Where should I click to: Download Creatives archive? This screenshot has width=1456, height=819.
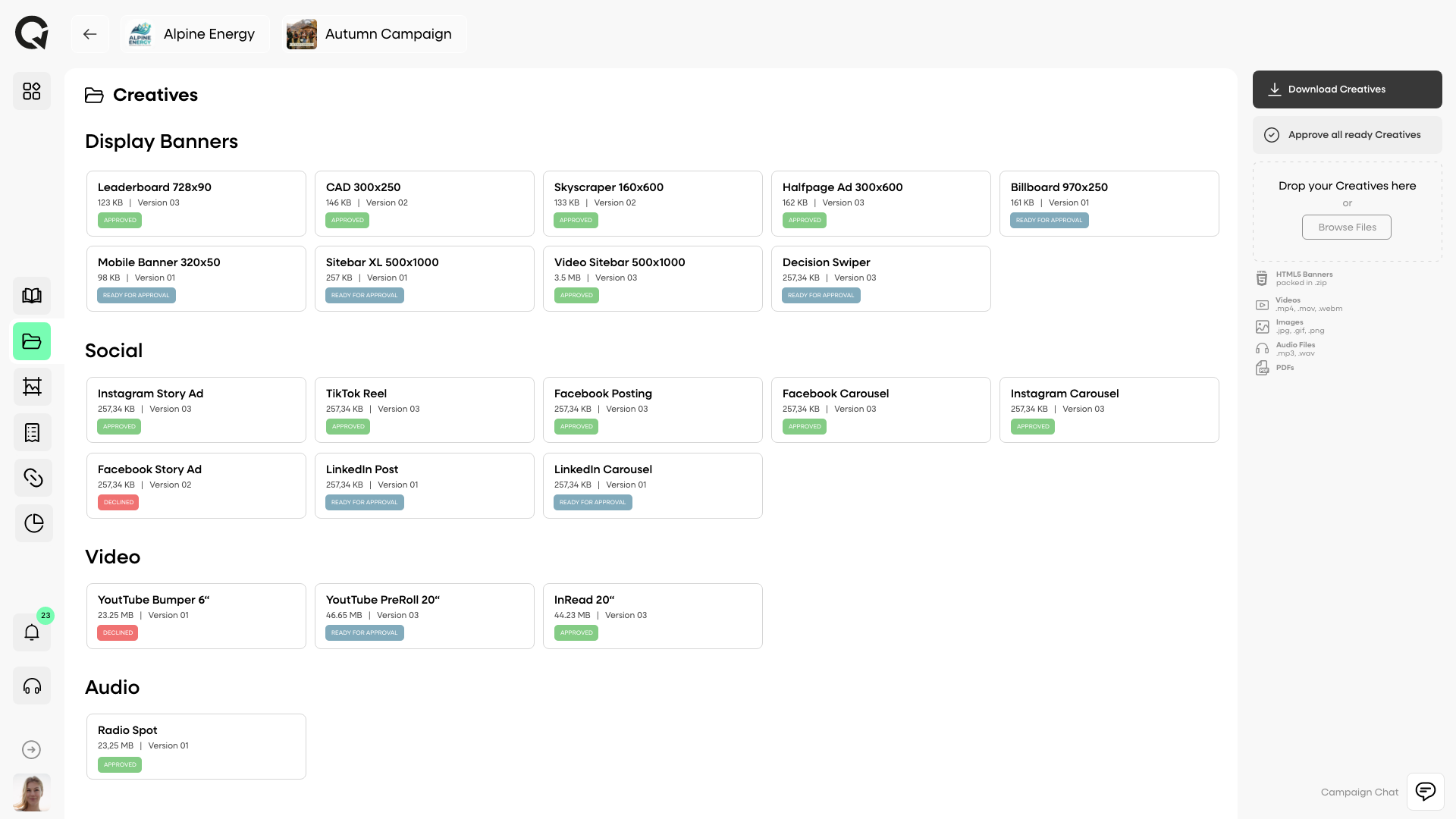(1348, 89)
